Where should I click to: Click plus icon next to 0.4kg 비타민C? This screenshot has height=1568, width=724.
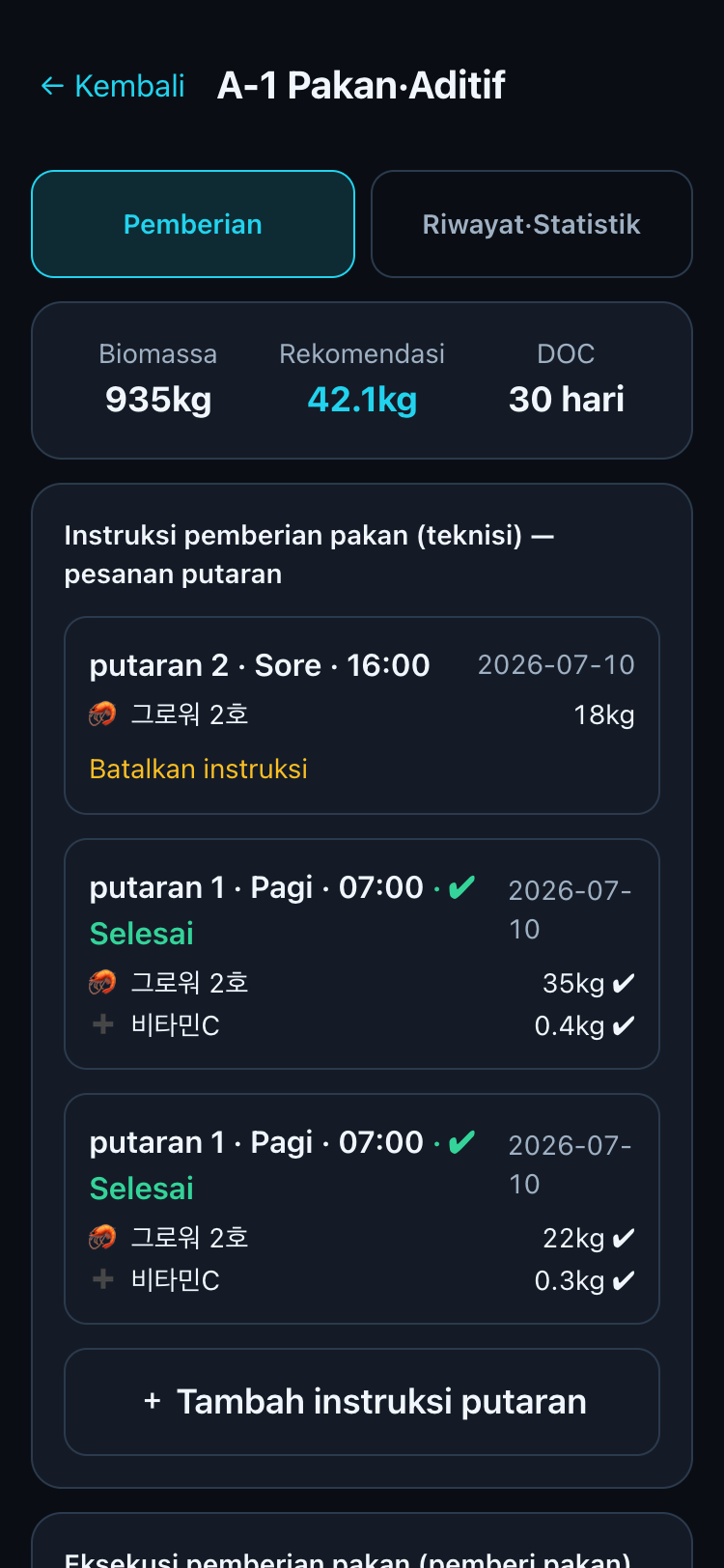pyautogui.click(x=102, y=1024)
